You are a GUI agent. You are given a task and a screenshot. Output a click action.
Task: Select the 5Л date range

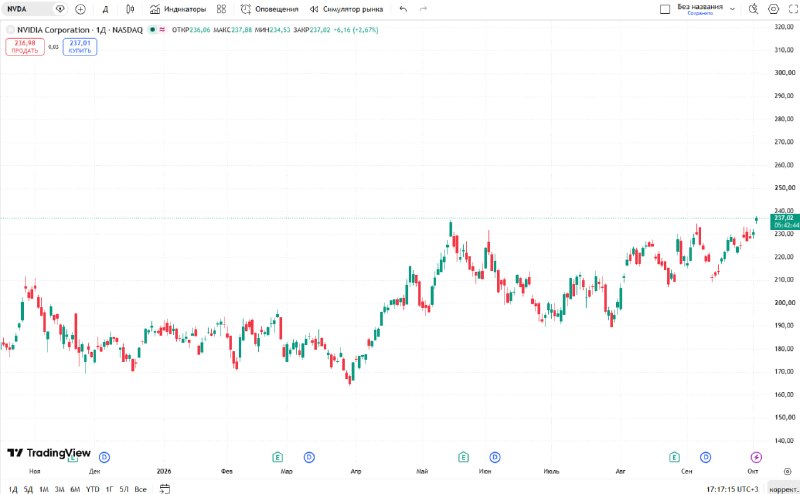coord(124,489)
